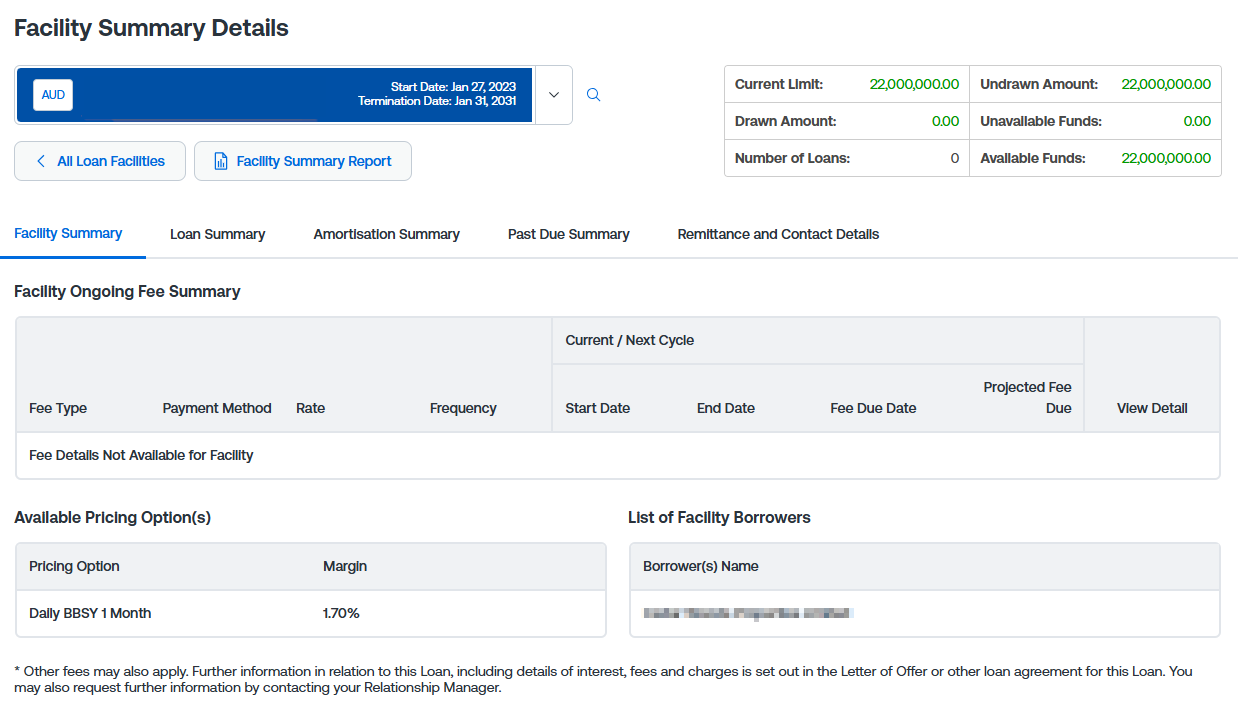
Task: Click the Projected Fee Due column header
Action: (1027, 397)
